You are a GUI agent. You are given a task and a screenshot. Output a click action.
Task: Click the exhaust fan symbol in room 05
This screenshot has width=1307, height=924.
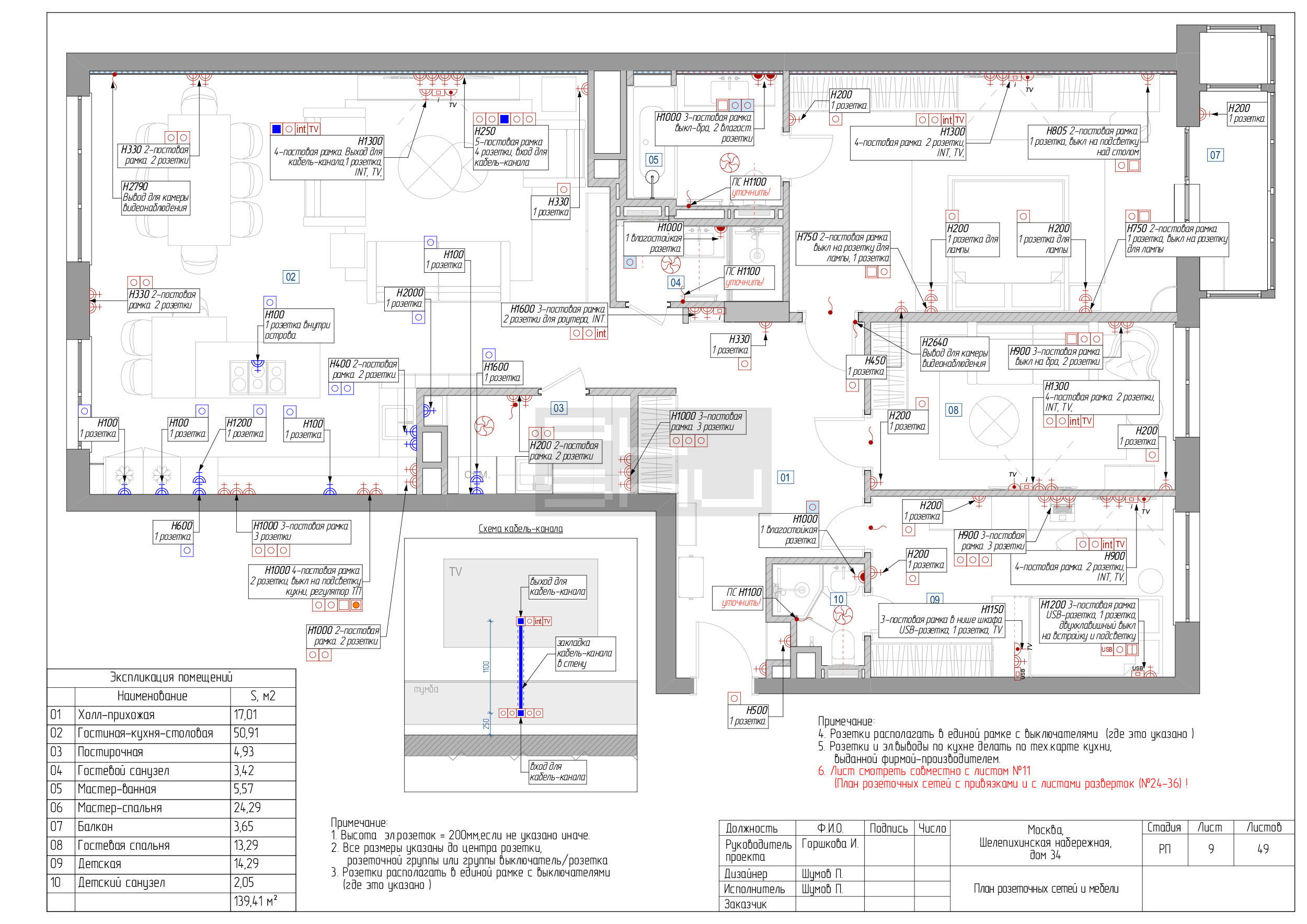pyautogui.click(x=729, y=163)
